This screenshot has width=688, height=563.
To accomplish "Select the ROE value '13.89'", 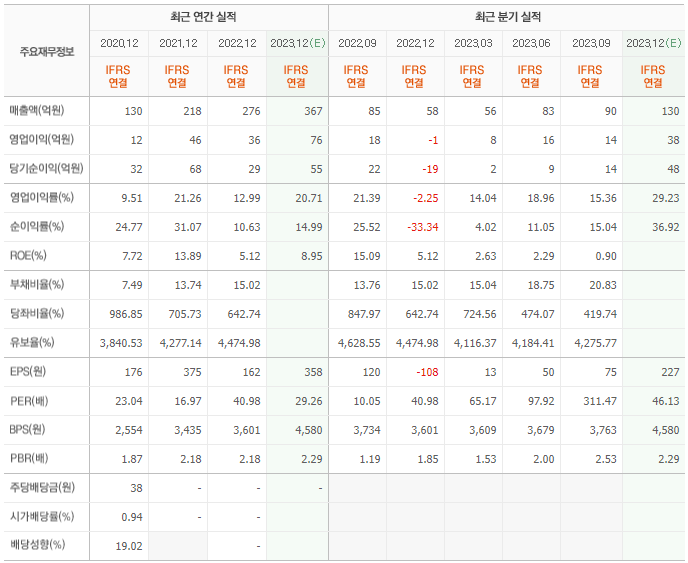I will (x=188, y=256).
